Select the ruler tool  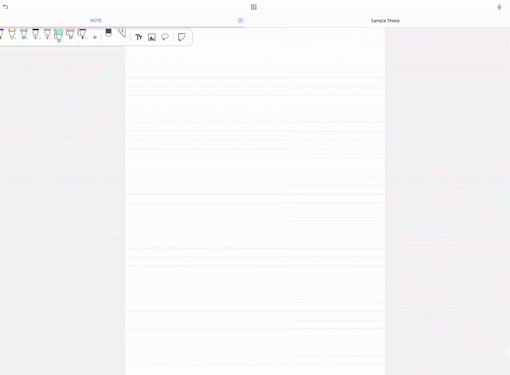point(122,33)
